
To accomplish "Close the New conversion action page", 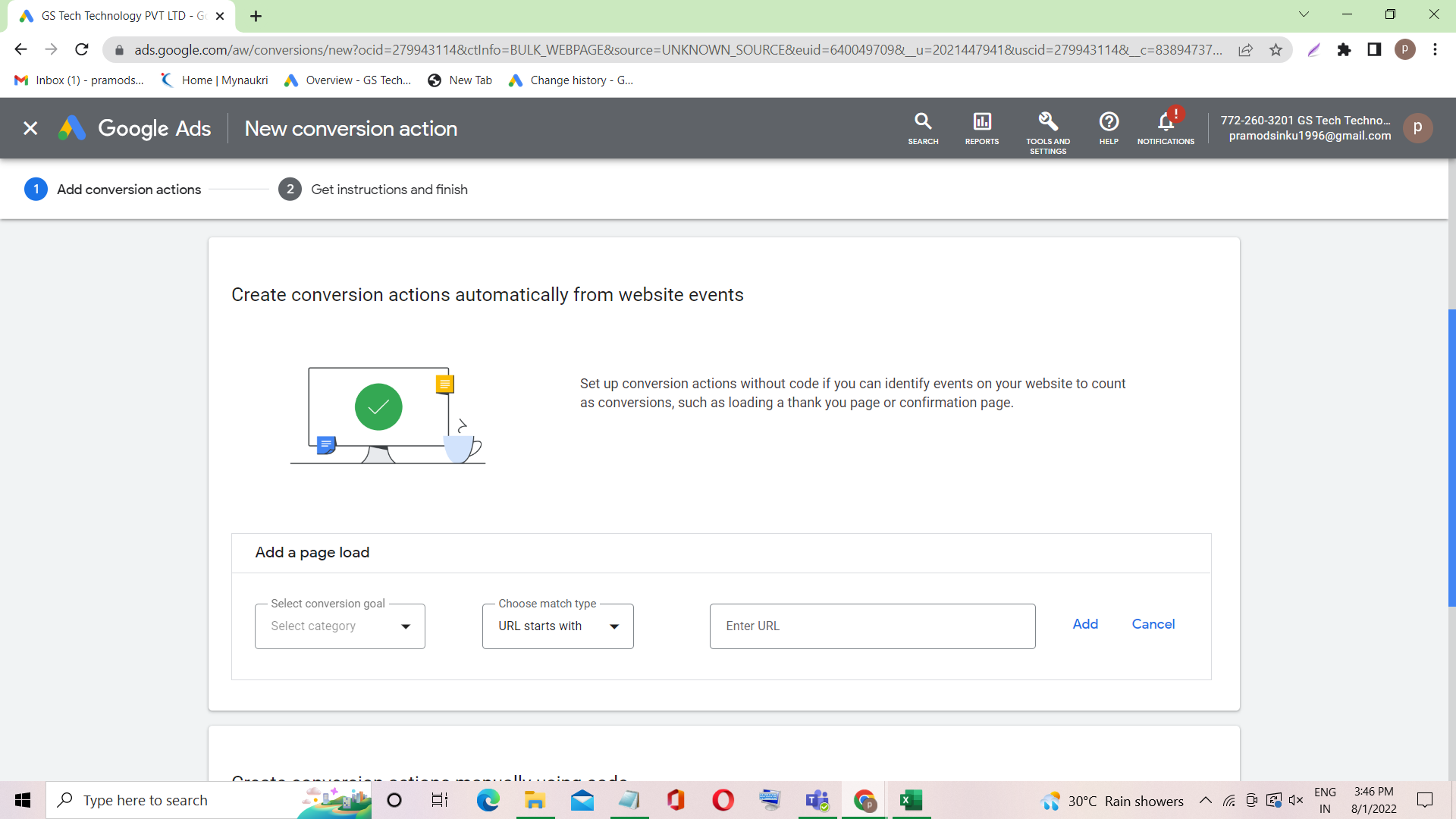I will point(30,128).
